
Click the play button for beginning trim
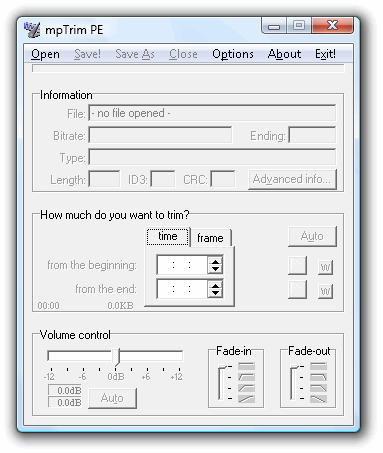click(x=297, y=265)
